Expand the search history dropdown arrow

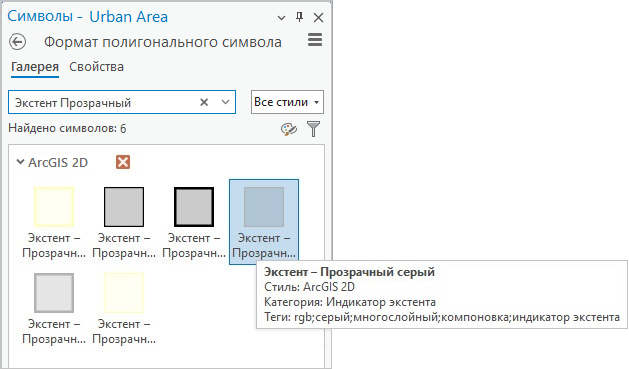point(225,102)
